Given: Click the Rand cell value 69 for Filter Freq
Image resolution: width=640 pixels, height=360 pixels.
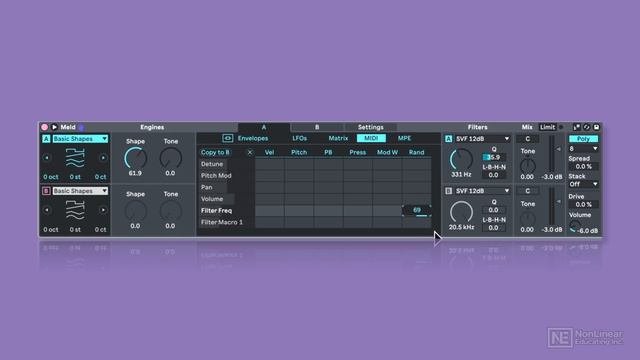Looking at the screenshot, I should (x=417, y=211).
